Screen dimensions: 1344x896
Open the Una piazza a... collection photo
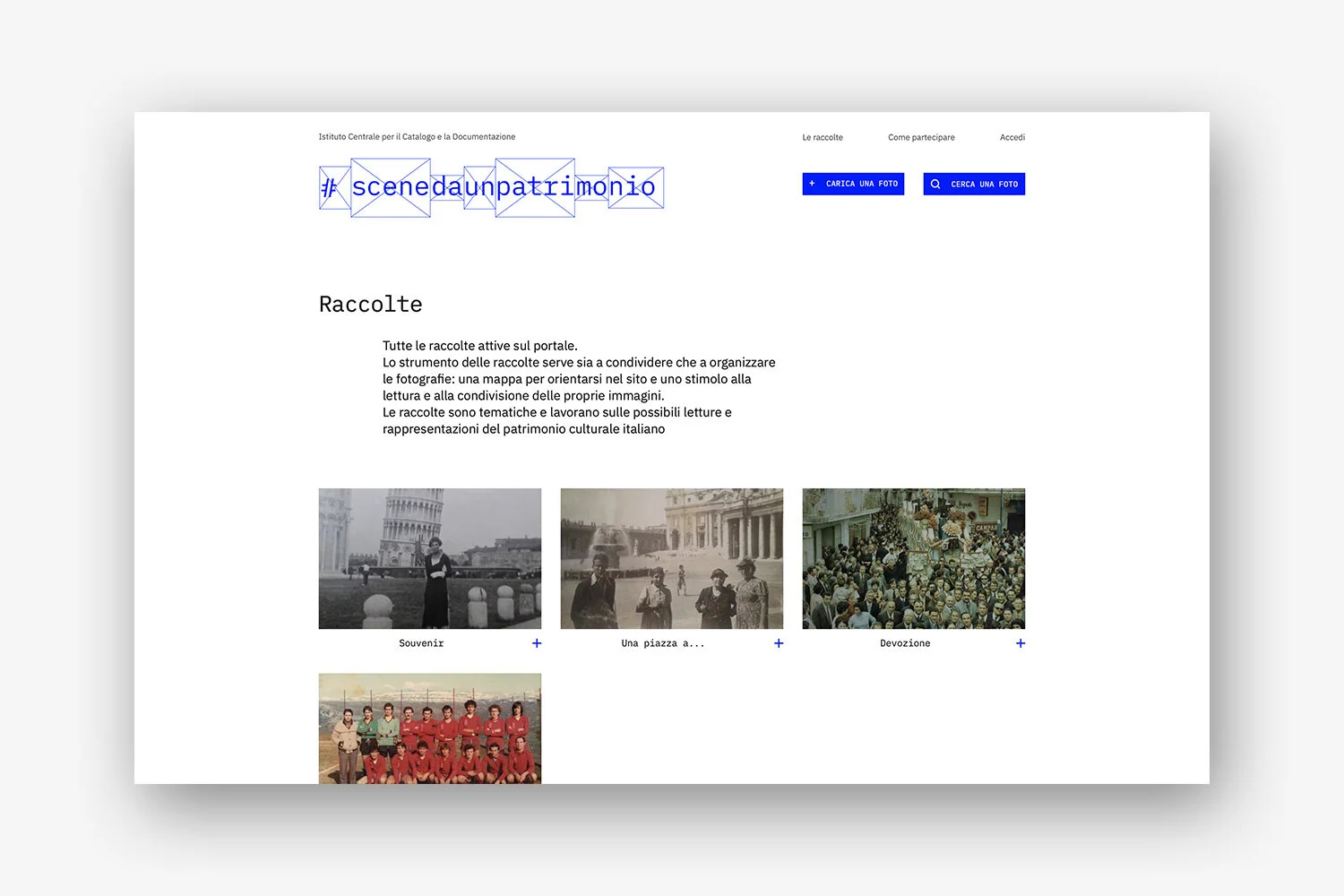point(672,558)
